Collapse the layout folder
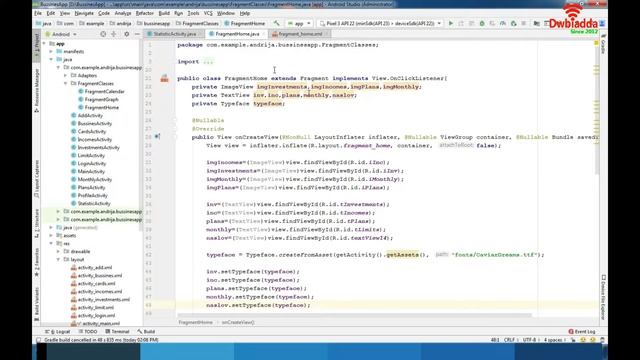The height and width of the screenshot is (360, 640). click(x=58, y=260)
